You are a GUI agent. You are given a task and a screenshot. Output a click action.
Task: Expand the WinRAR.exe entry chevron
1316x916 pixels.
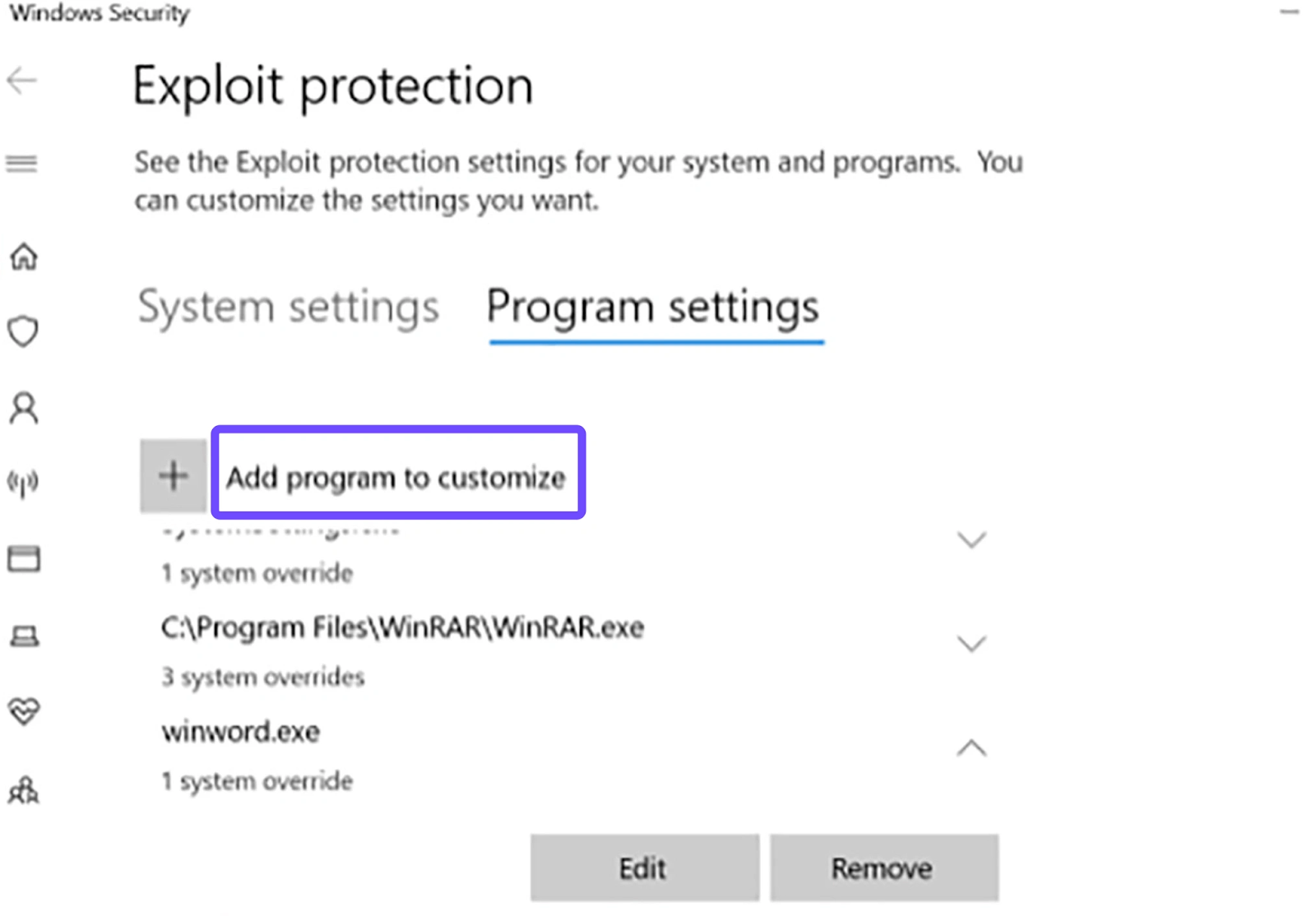point(971,643)
